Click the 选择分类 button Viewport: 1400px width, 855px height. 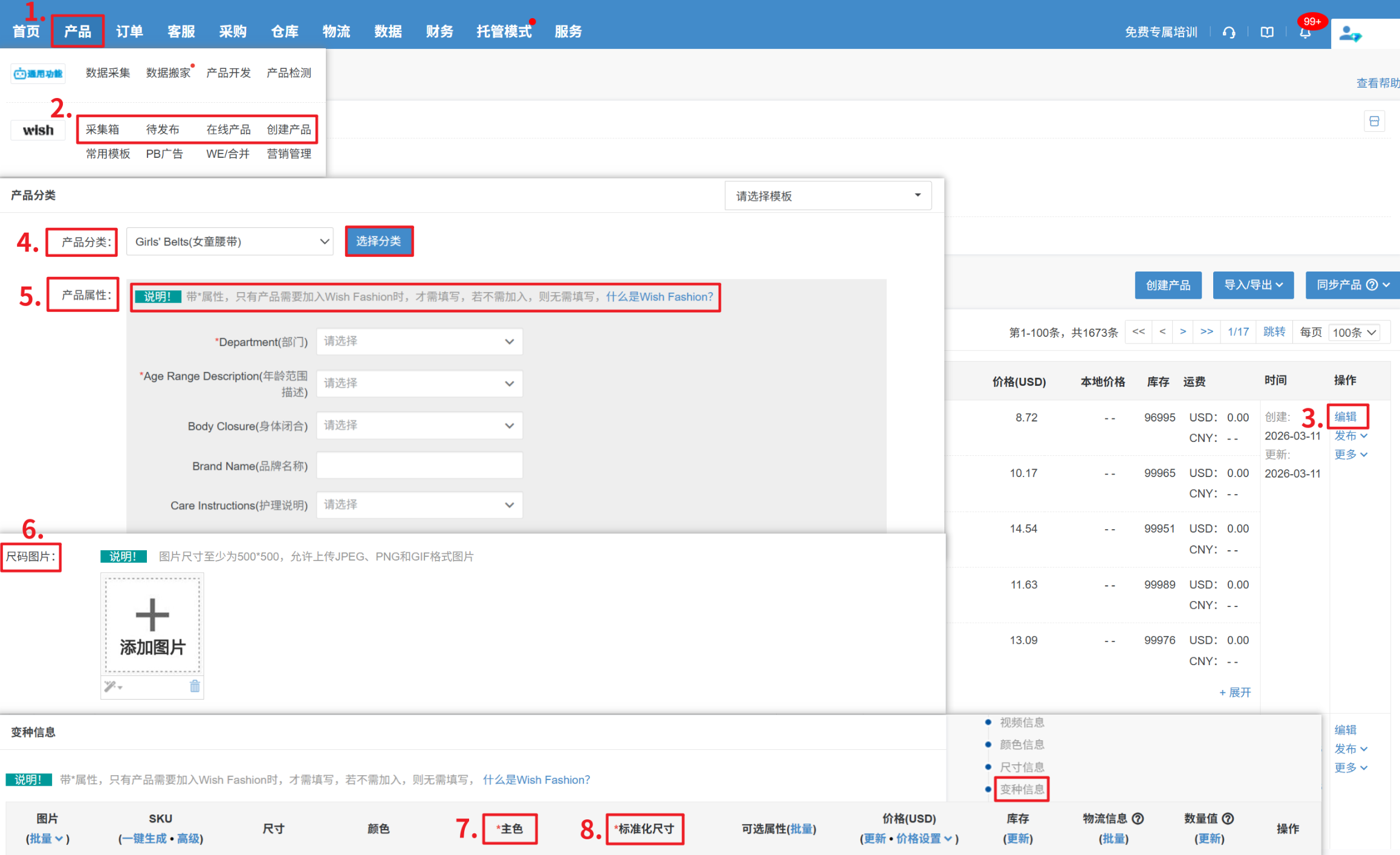coord(378,241)
